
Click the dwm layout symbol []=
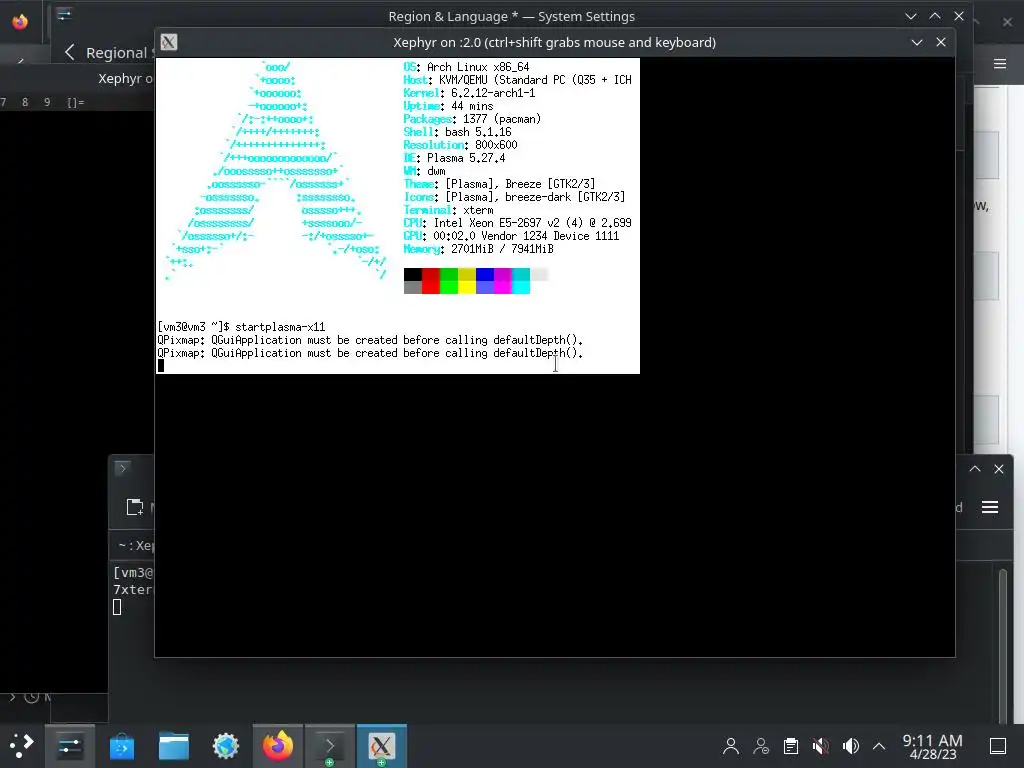click(76, 103)
